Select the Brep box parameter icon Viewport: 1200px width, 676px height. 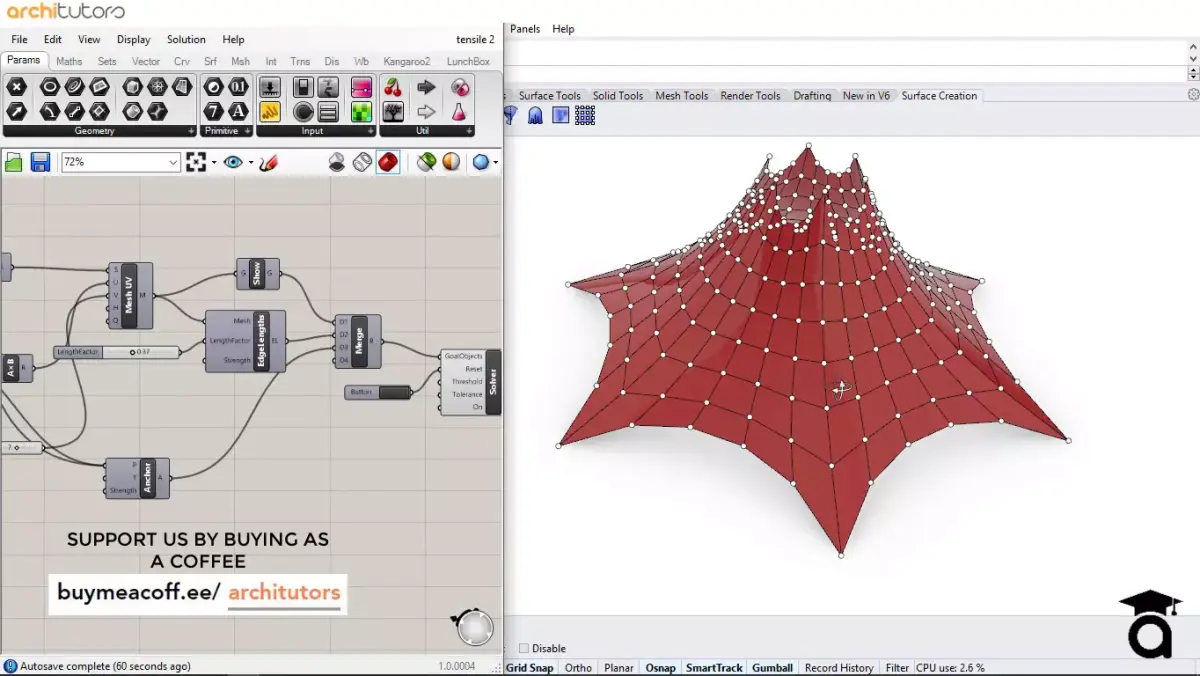pos(133,87)
